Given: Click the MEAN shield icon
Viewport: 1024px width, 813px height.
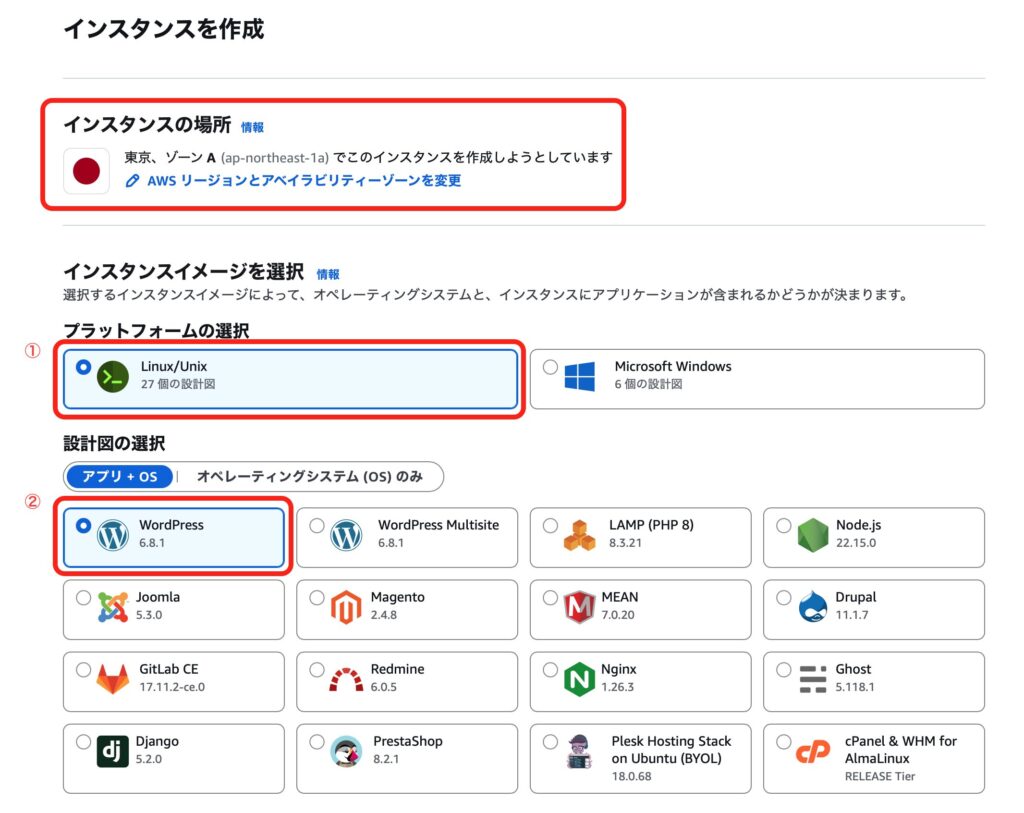Looking at the screenshot, I should pos(580,607).
